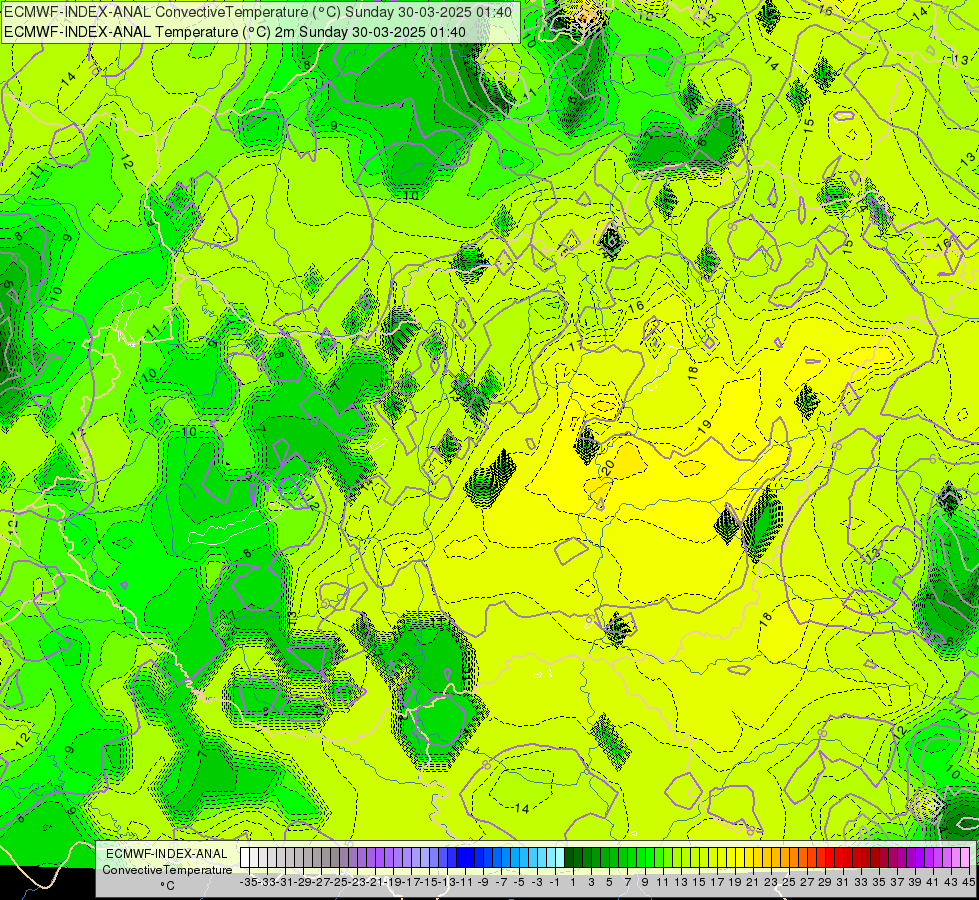979x900 pixels.
Task: Click legend value -35
Action: [x=249, y=882]
